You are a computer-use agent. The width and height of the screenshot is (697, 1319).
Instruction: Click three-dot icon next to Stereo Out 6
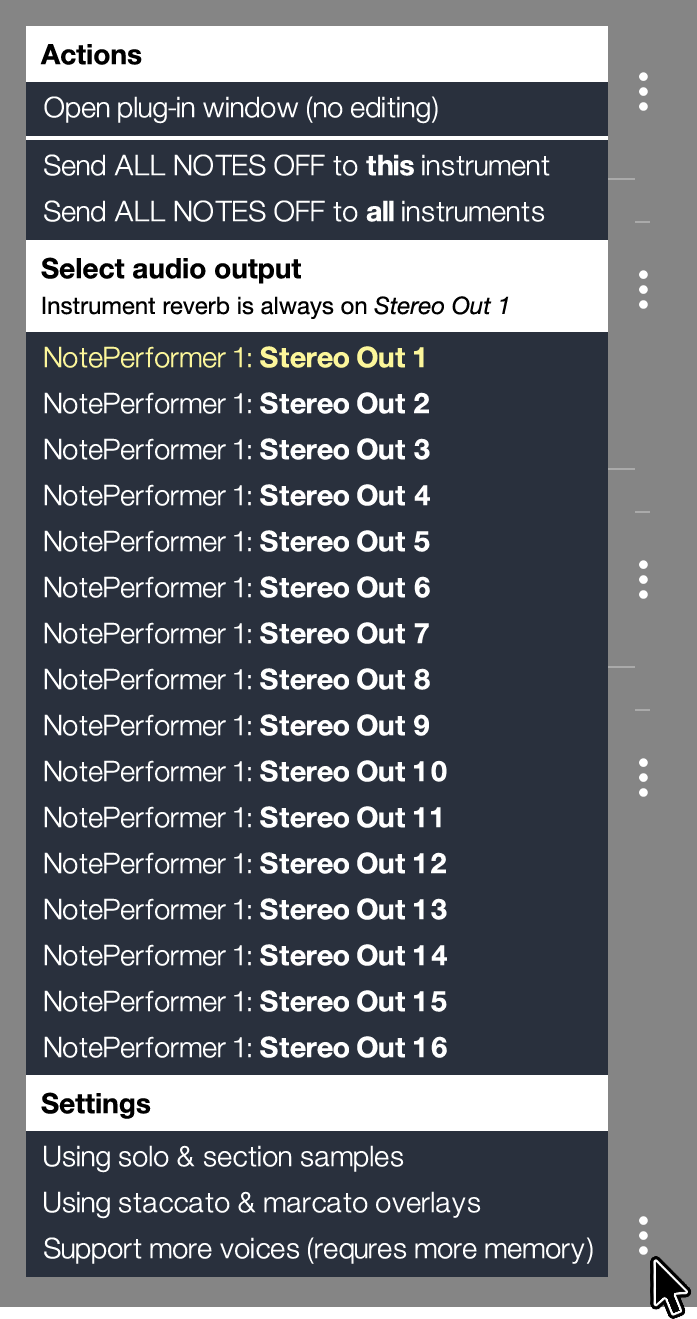point(643,579)
